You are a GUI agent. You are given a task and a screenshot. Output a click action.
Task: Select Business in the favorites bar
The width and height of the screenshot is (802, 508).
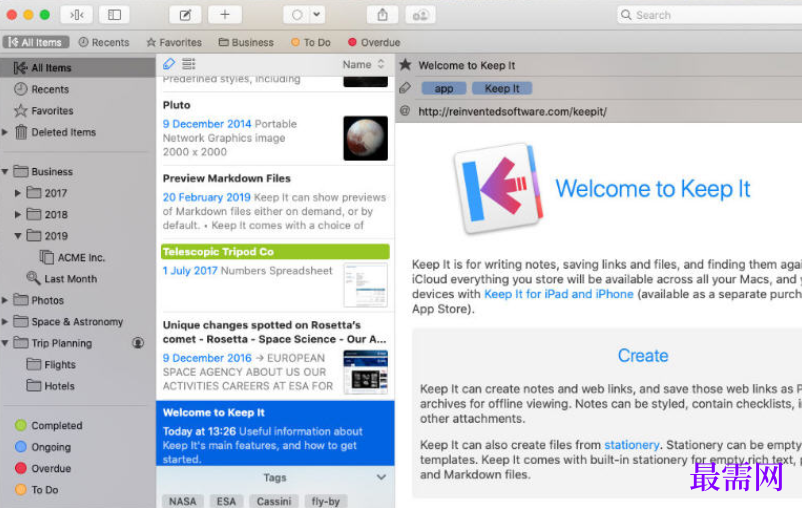click(x=246, y=42)
